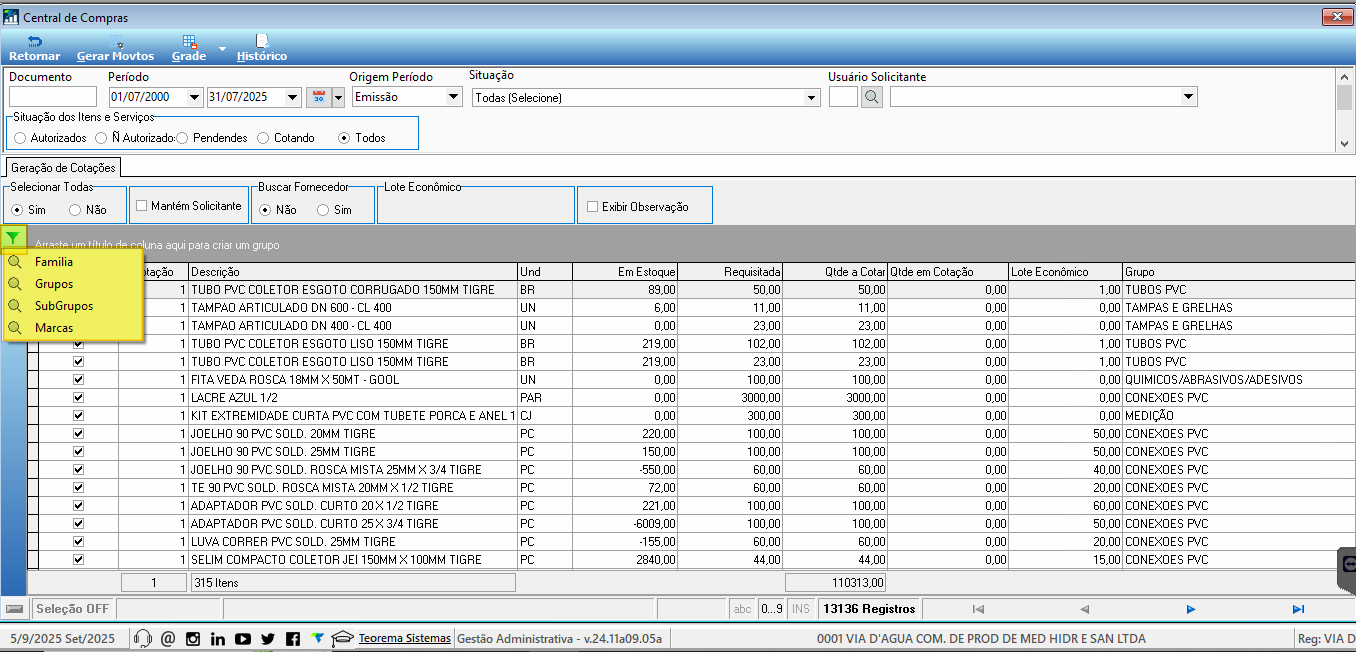Image resolution: width=1356 pixels, height=652 pixels.
Task: Open the Teorema Sistemas link
Action: pyautogui.click(x=405, y=638)
